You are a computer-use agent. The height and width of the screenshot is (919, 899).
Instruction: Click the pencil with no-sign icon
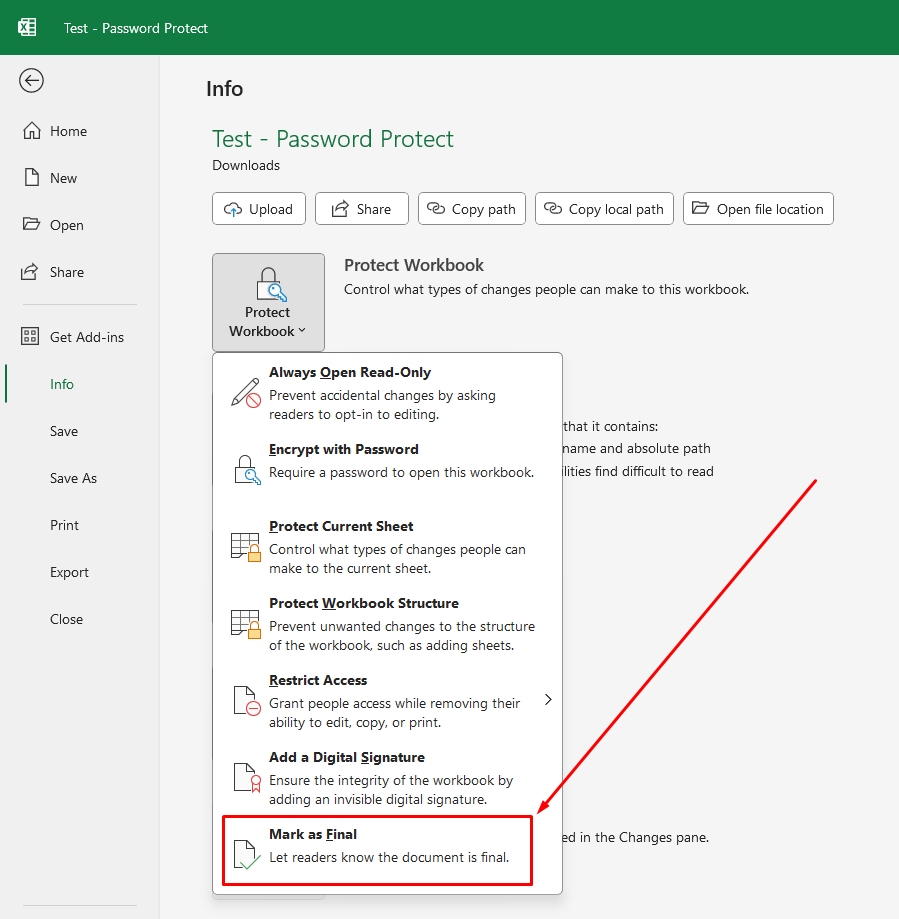tap(246, 393)
